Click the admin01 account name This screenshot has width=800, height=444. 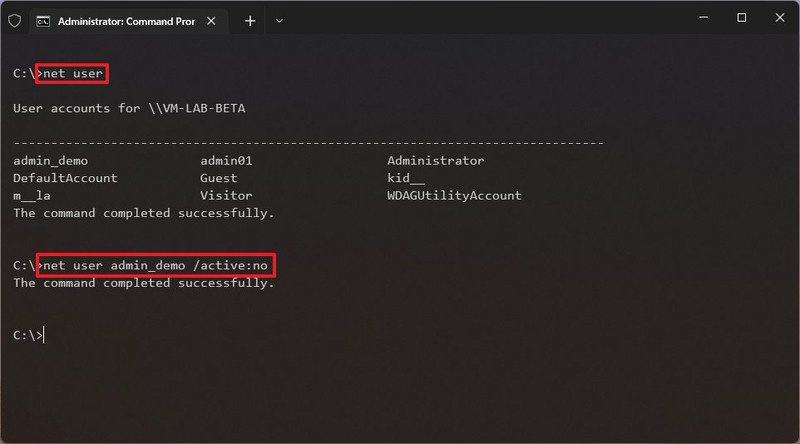click(x=226, y=161)
